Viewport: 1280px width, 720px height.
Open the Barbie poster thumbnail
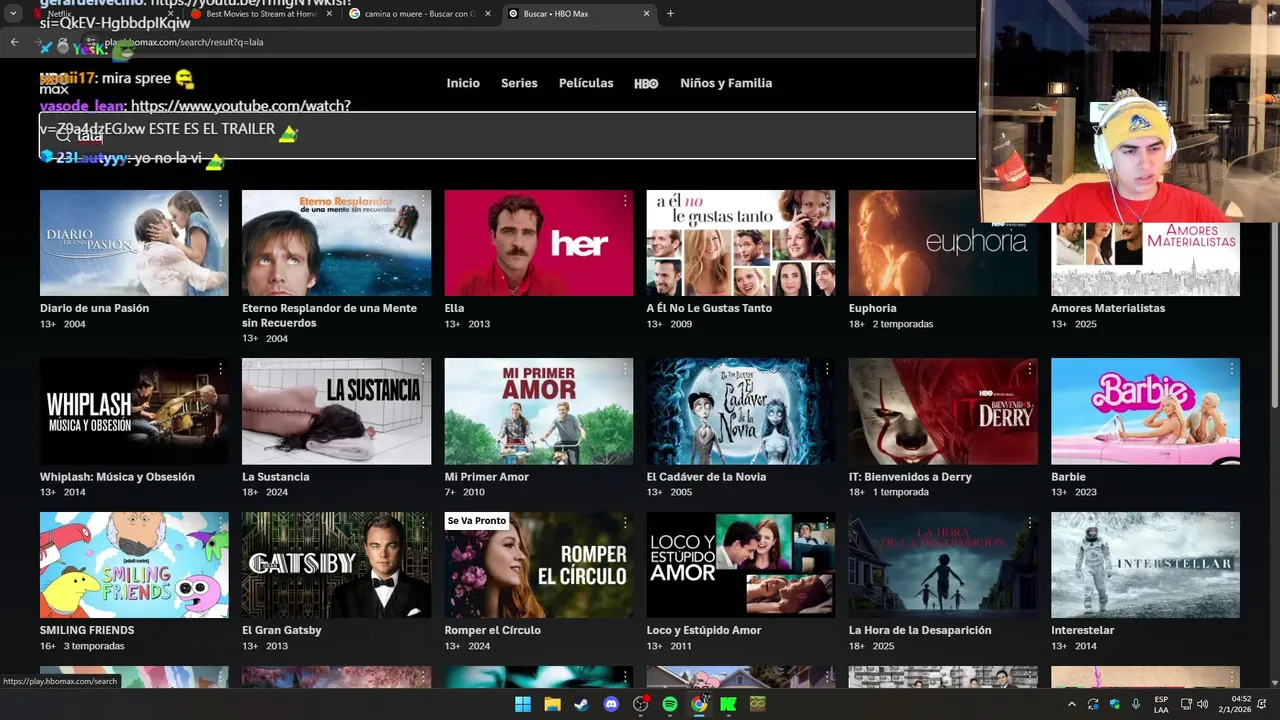point(1145,411)
